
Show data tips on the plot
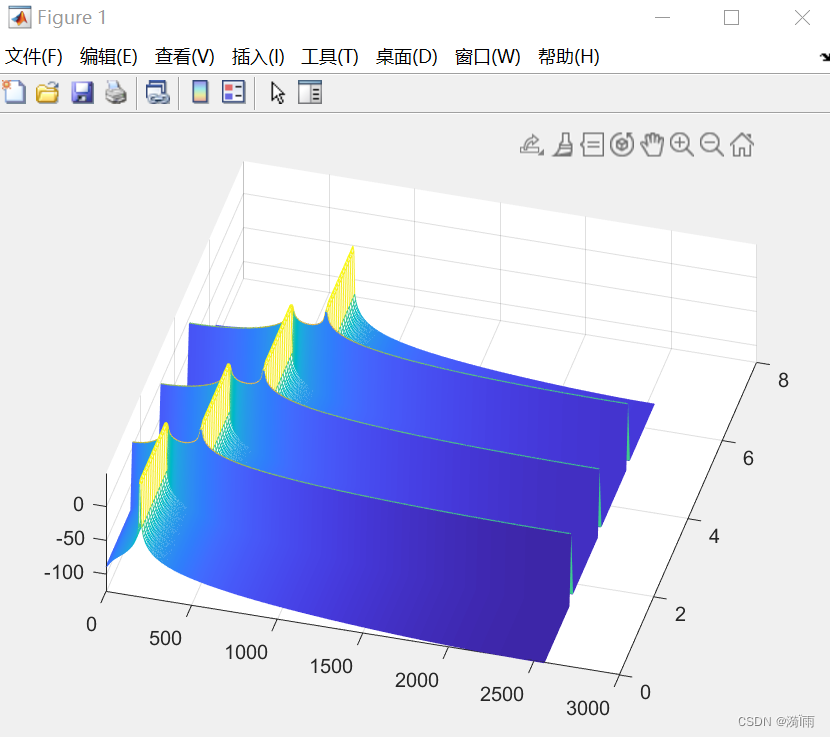pyautogui.click(x=592, y=144)
